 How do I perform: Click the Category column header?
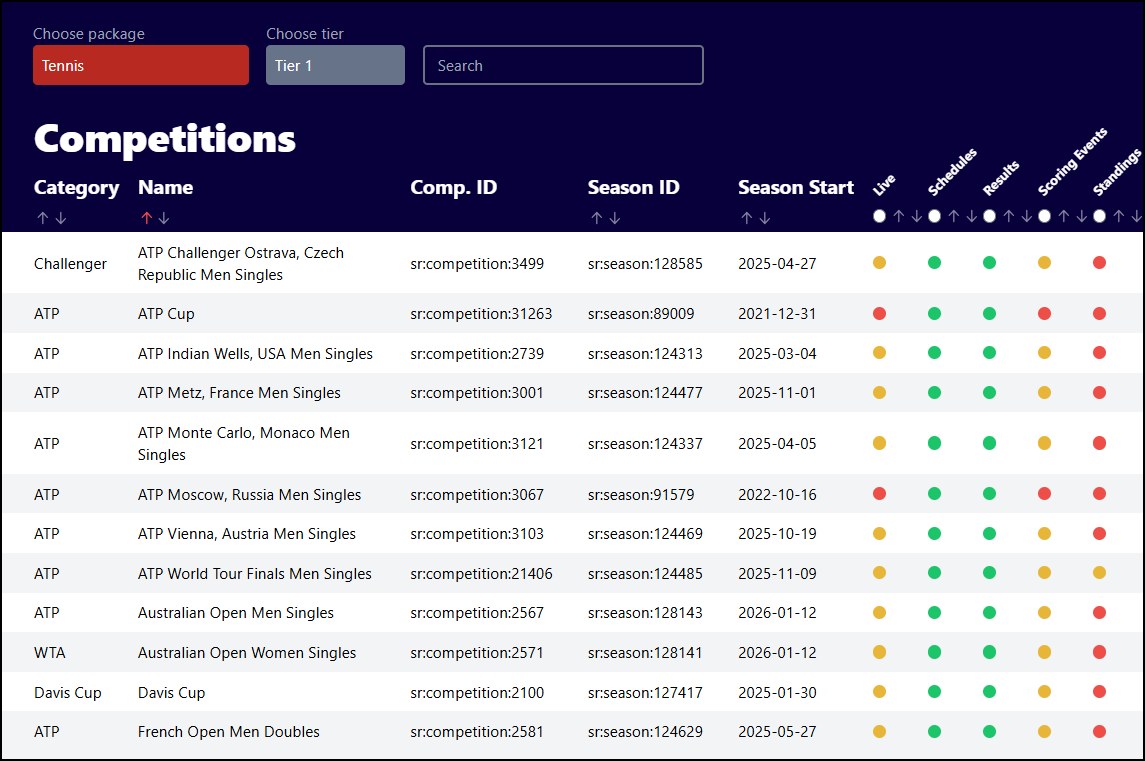pos(76,188)
